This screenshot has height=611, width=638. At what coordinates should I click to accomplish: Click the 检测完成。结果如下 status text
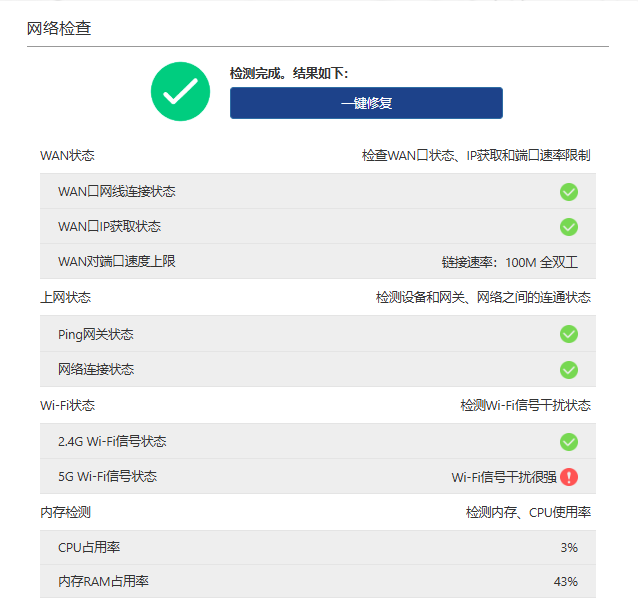click(289, 73)
